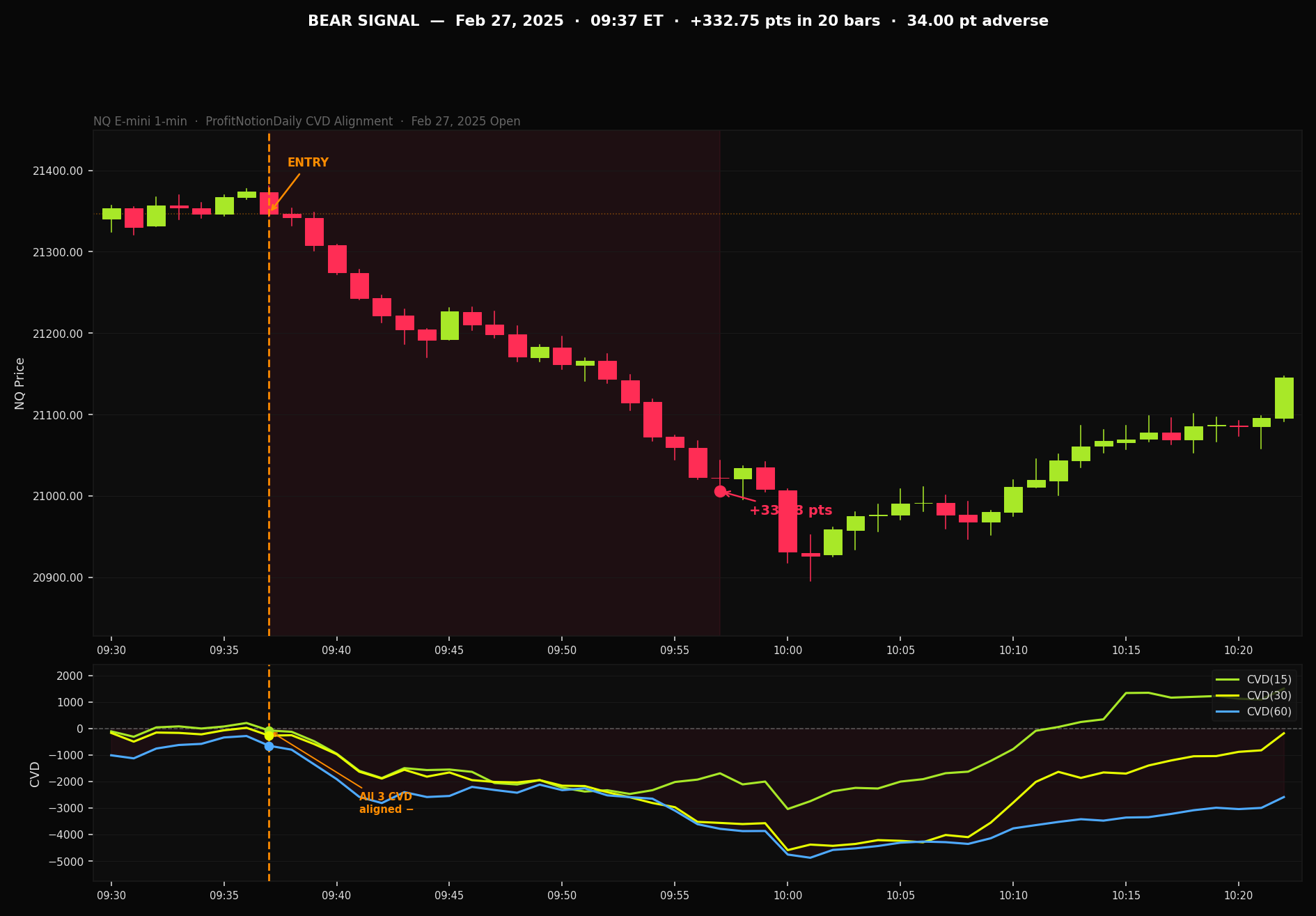
Task: Click the 21400.00 price axis label
Action: (x=58, y=171)
